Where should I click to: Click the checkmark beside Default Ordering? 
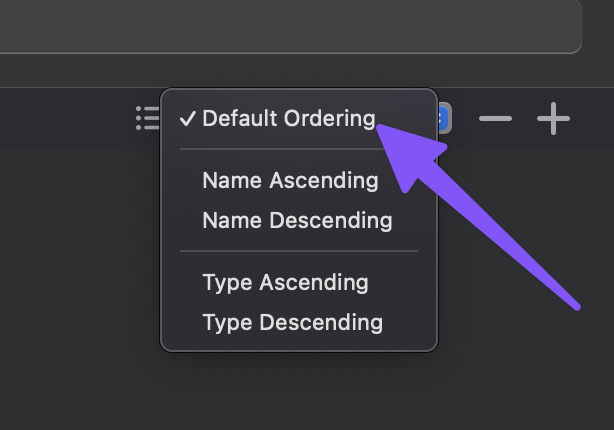[x=187, y=119]
